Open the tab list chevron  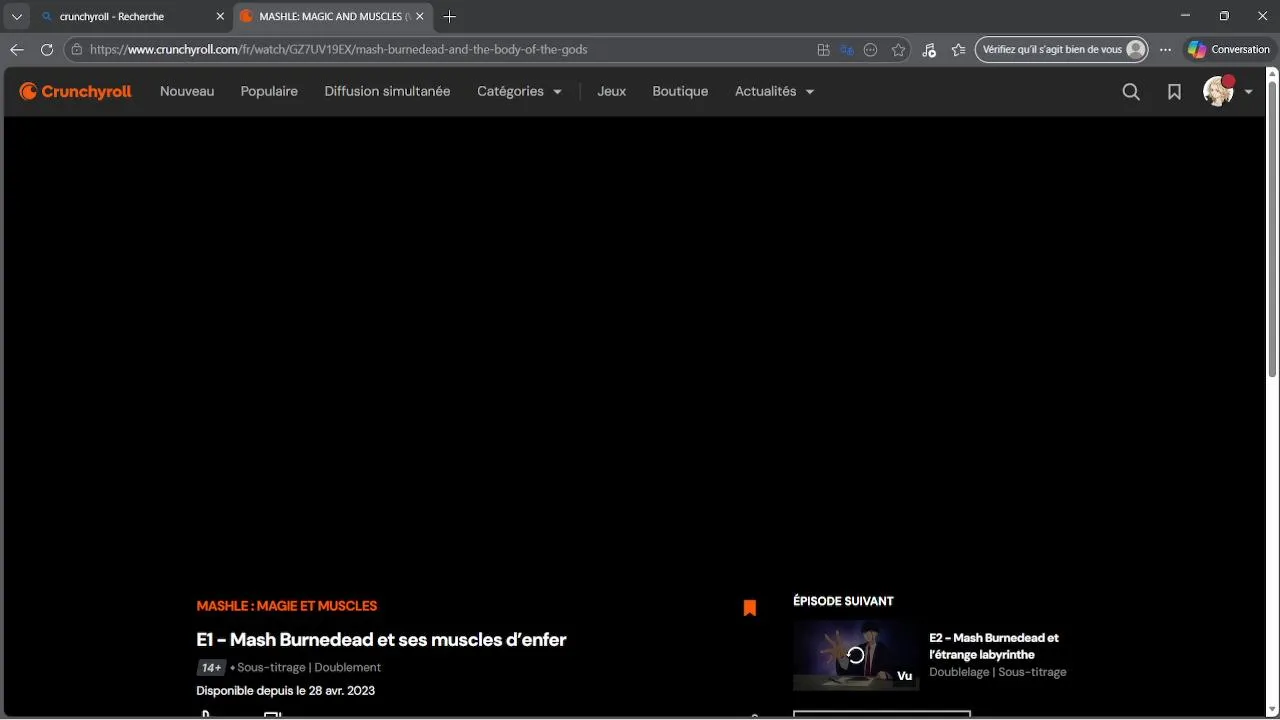(16, 16)
